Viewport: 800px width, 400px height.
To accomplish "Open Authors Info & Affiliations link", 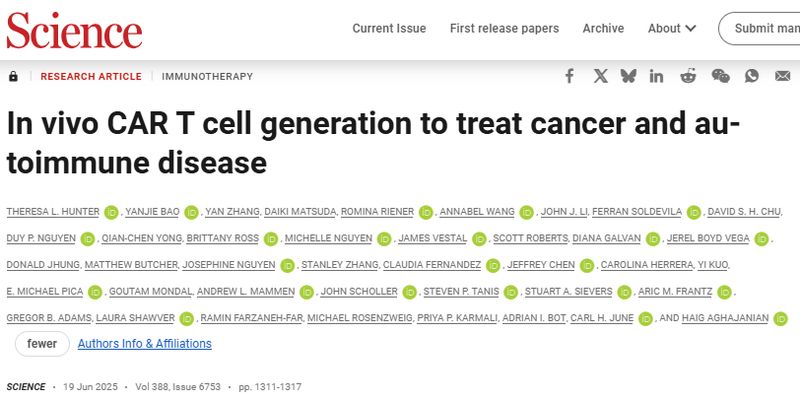I will pyautogui.click(x=145, y=344).
